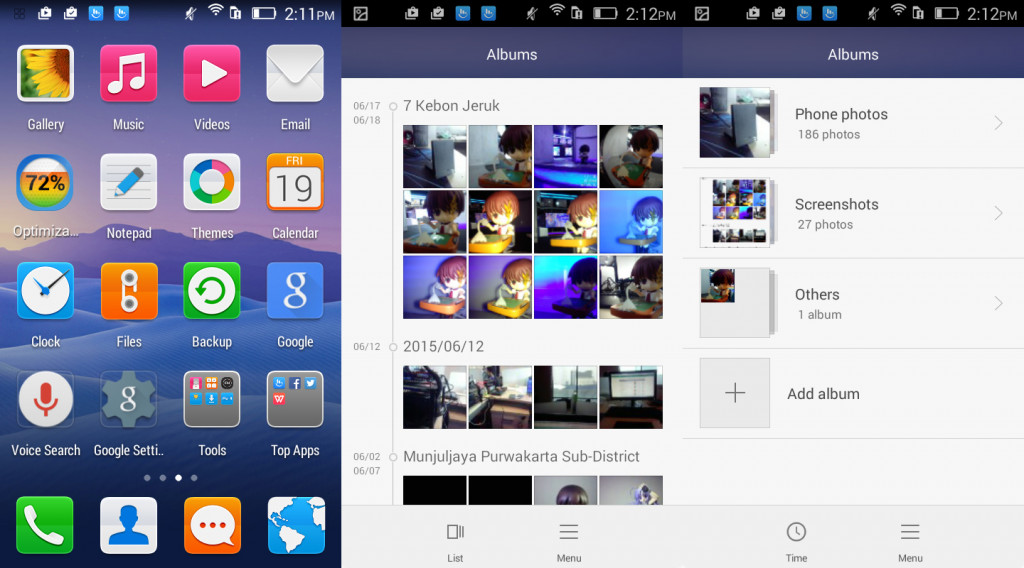Open the Videos app icon
1024x568 pixels.
tap(211, 74)
